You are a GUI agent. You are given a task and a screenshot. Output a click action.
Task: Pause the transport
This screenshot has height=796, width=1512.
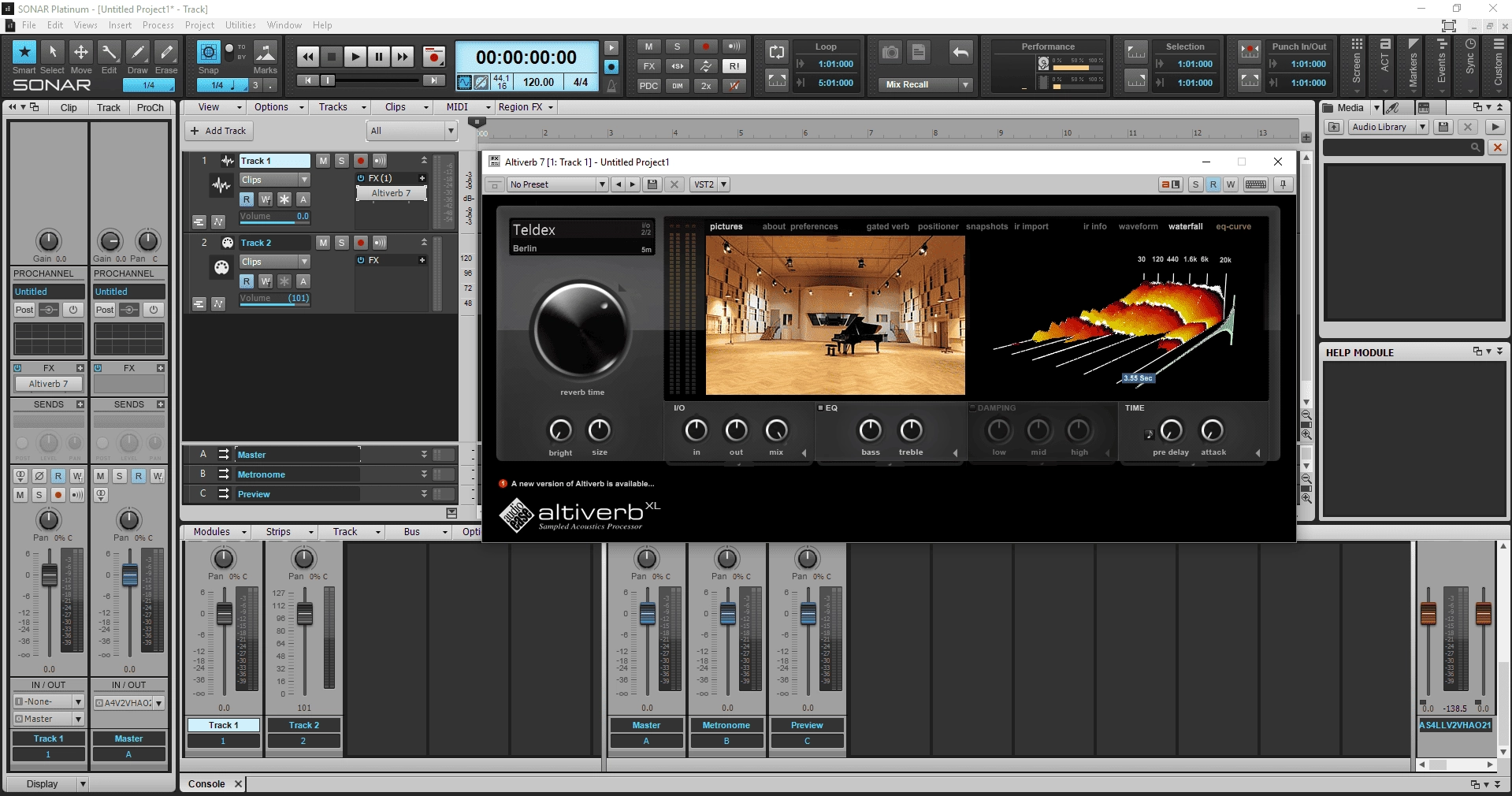379,56
